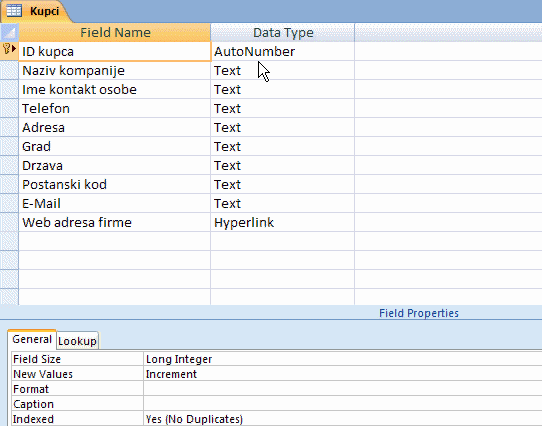This screenshot has height=426, width=542.
Task: Click the primary key icon beside ID kupca
Action: [7, 49]
